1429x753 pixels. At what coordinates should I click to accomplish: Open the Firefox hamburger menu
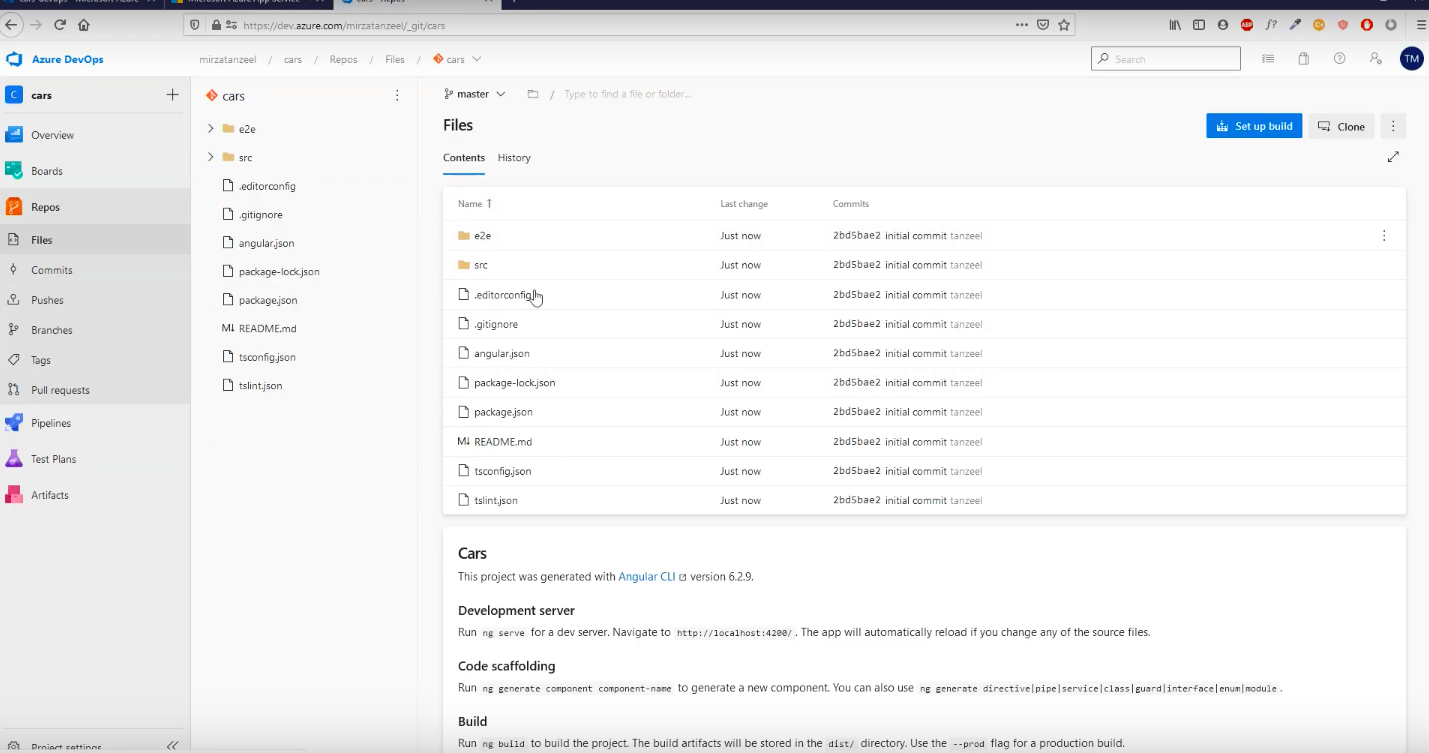coord(1421,24)
